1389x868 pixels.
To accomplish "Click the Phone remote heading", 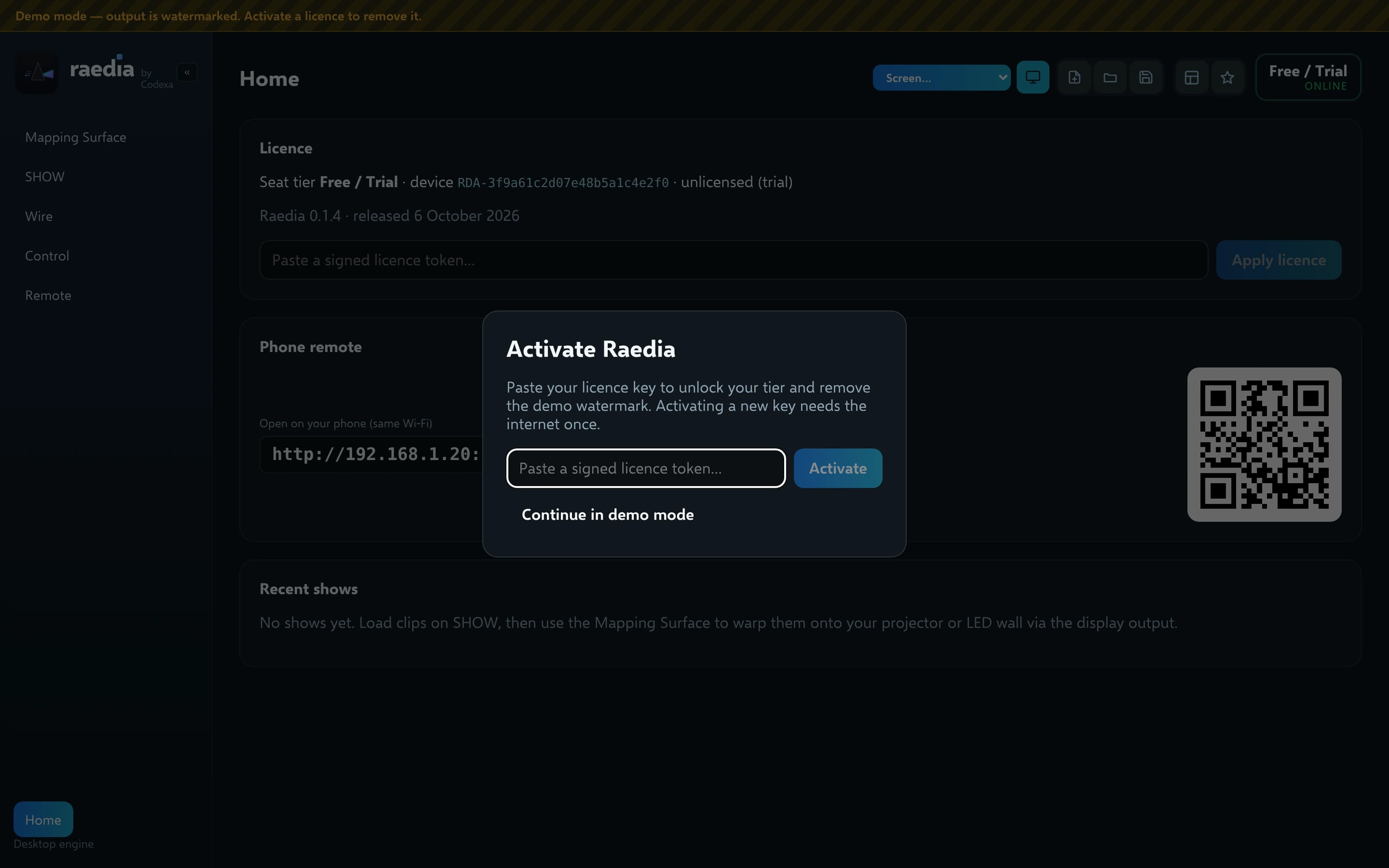I will pyautogui.click(x=310, y=347).
